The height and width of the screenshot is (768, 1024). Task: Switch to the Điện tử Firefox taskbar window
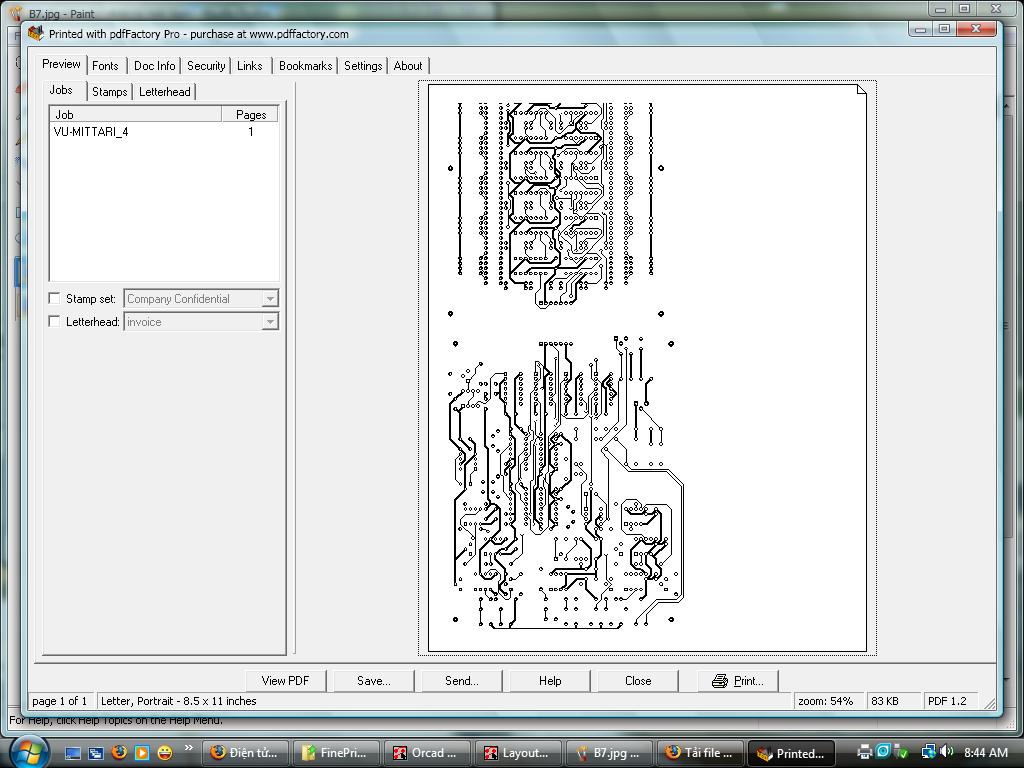(x=246, y=753)
